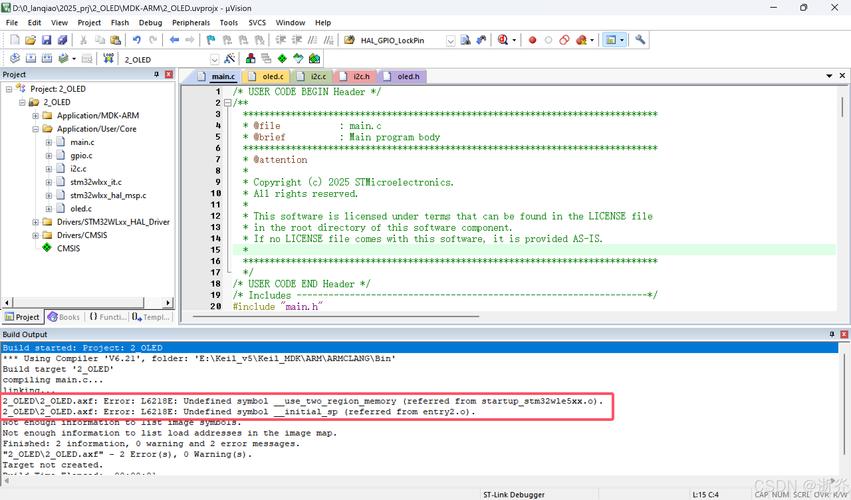Expand the Drivers/CMSIS folder
The width and height of the screenshot is (851, 500).
point(35,236)
